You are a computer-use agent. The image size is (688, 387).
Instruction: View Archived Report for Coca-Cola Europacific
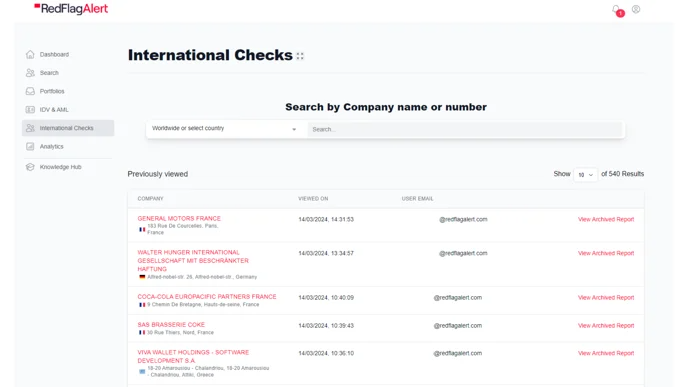(606, 297)
